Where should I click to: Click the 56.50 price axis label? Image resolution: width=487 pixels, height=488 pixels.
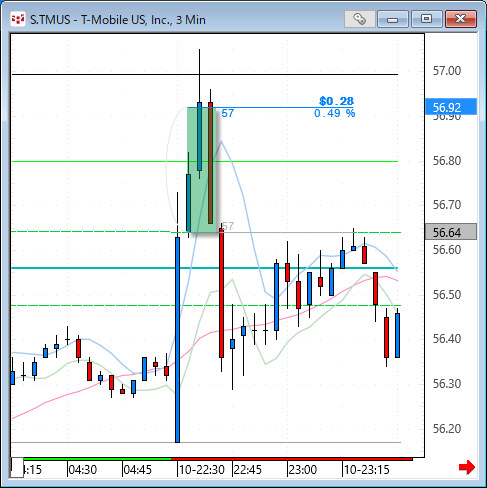(x=447, y=295)
